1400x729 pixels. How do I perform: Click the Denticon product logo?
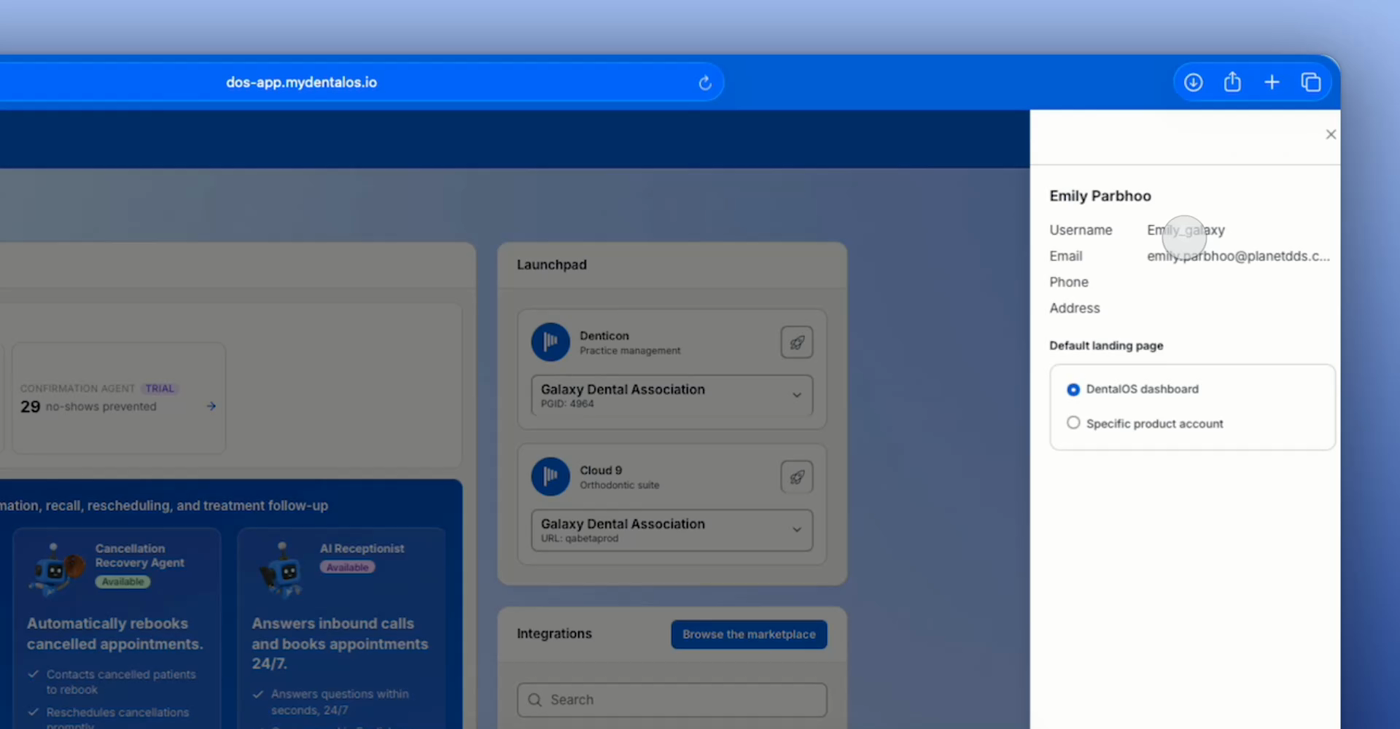pyautogui.click(x=550, y=342)
